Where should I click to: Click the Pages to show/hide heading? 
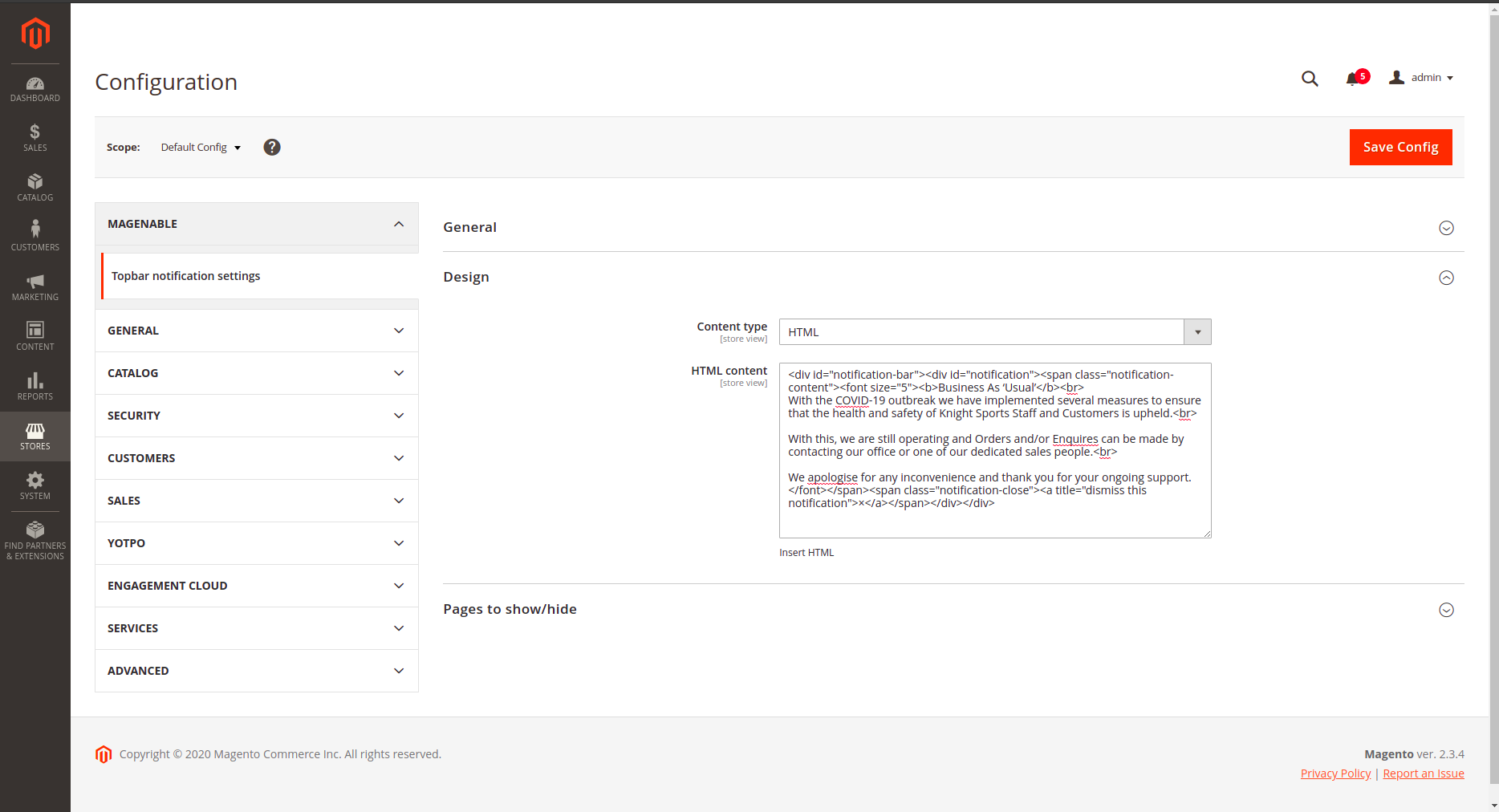point(510,609)
